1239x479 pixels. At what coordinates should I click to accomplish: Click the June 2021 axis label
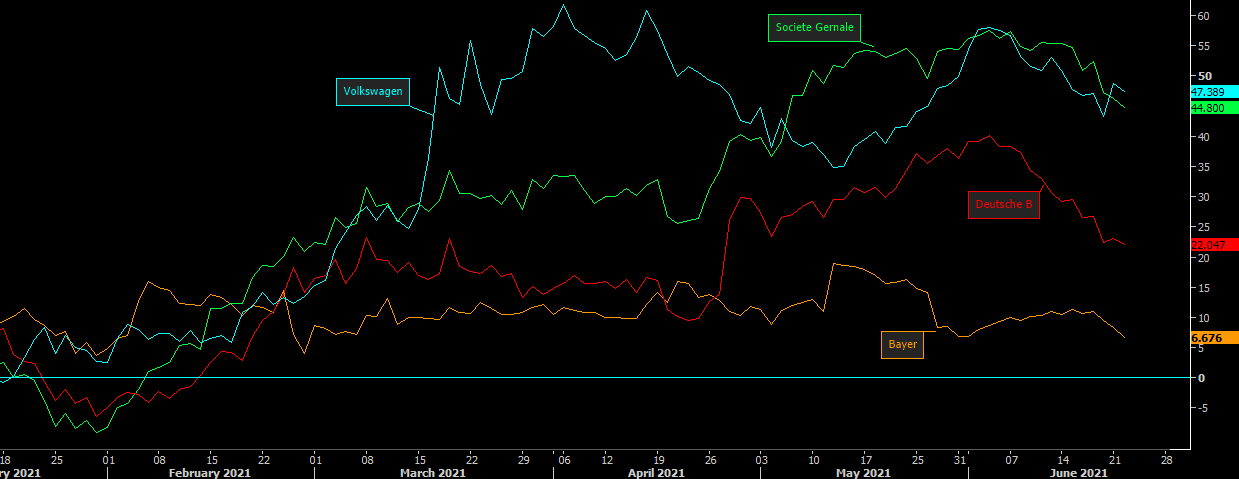pos(1080,472)
